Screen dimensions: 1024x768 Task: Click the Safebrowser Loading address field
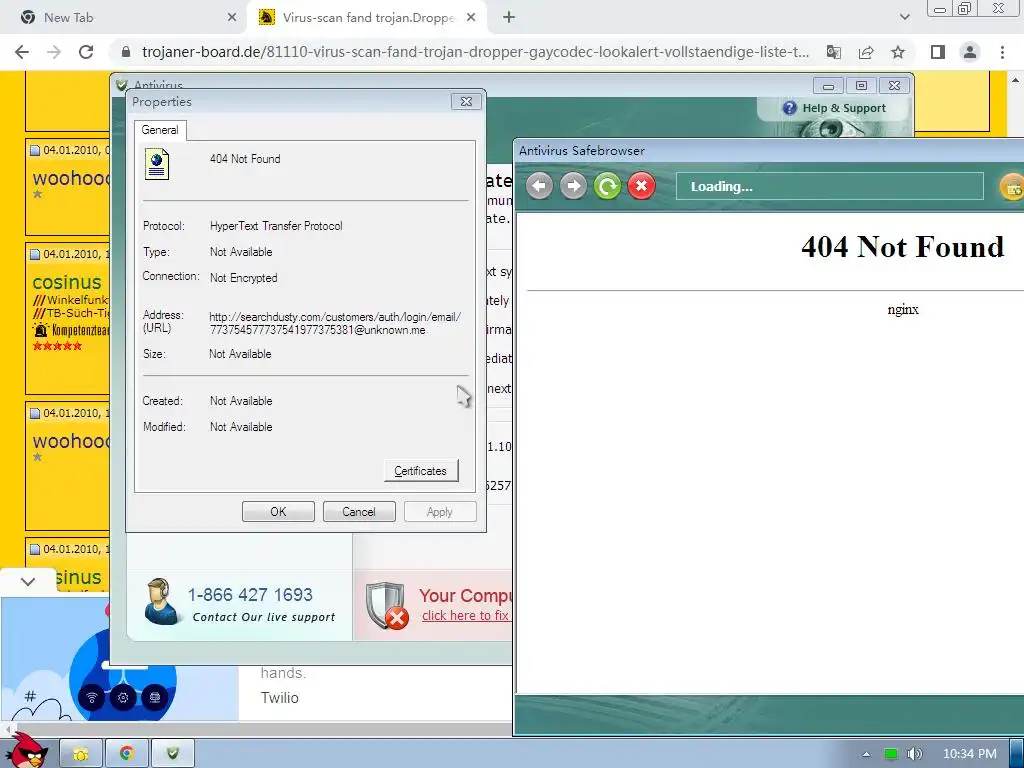829,187
